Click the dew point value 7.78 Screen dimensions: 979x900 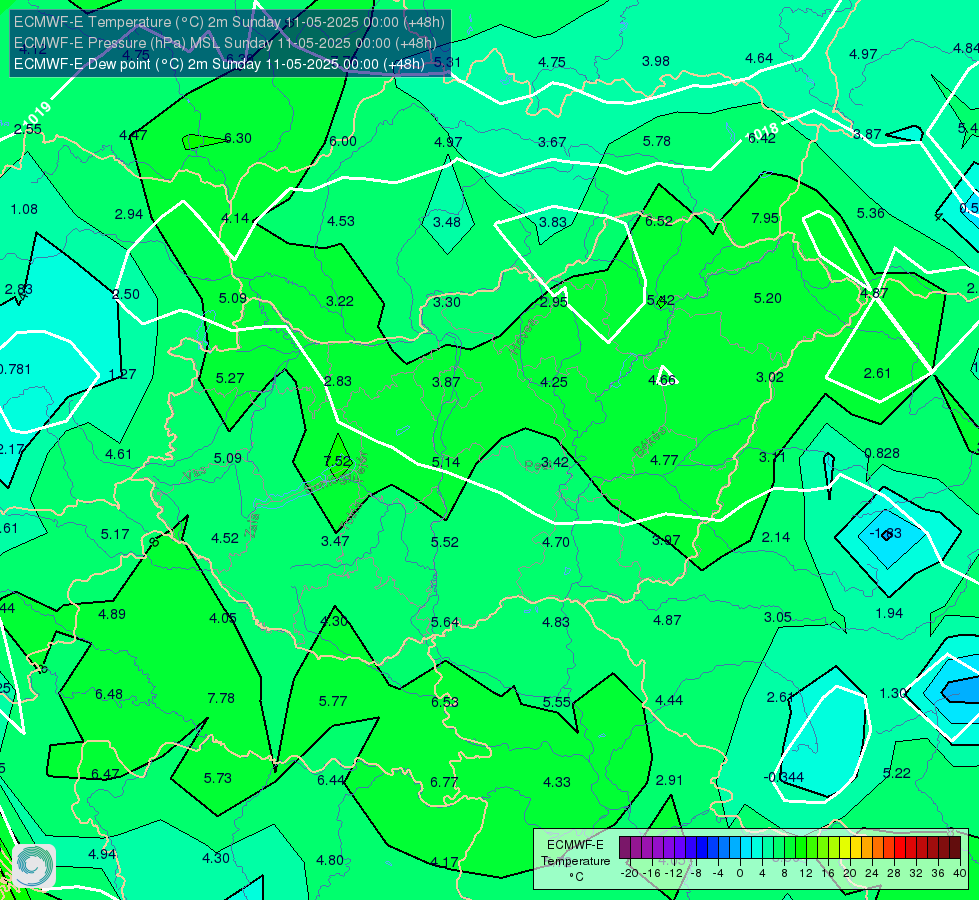pyautogui.click(x=221, y=698)
